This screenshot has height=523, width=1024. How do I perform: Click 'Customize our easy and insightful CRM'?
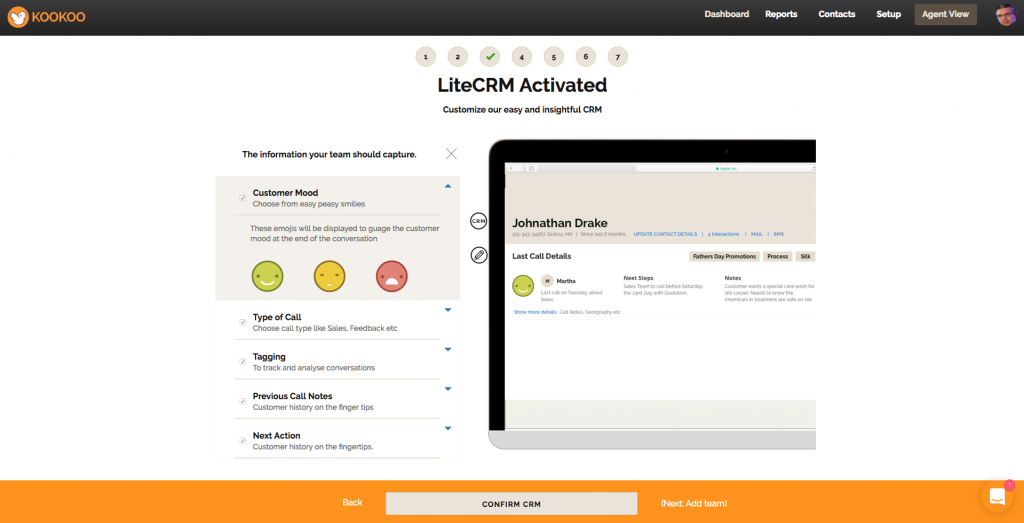522,110
